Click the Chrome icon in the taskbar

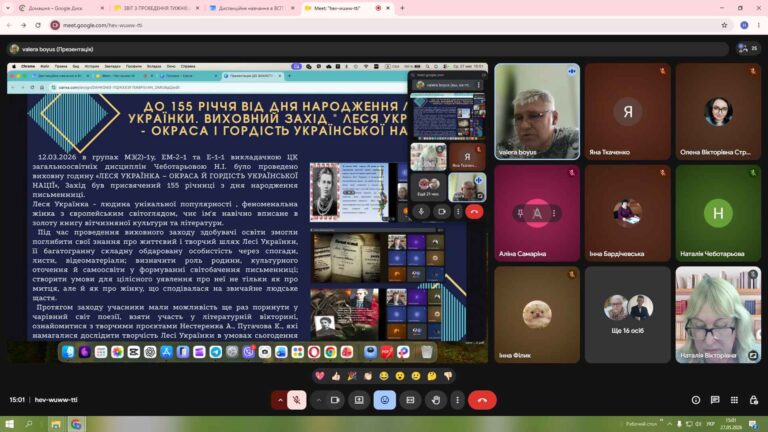click(x=76, y=424)
